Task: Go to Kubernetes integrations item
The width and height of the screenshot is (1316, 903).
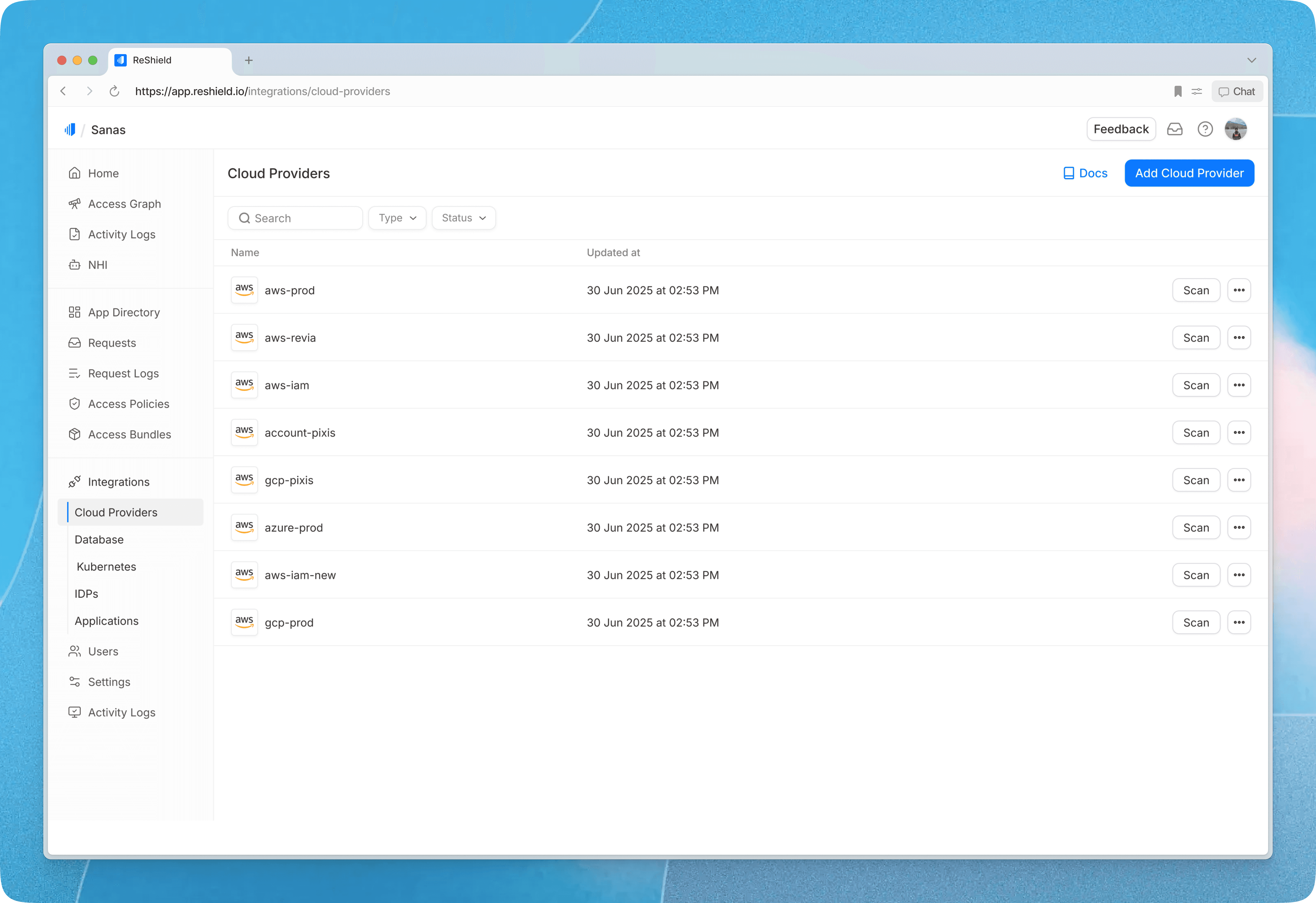Action: pyautogui.click(x=106, y=566)
